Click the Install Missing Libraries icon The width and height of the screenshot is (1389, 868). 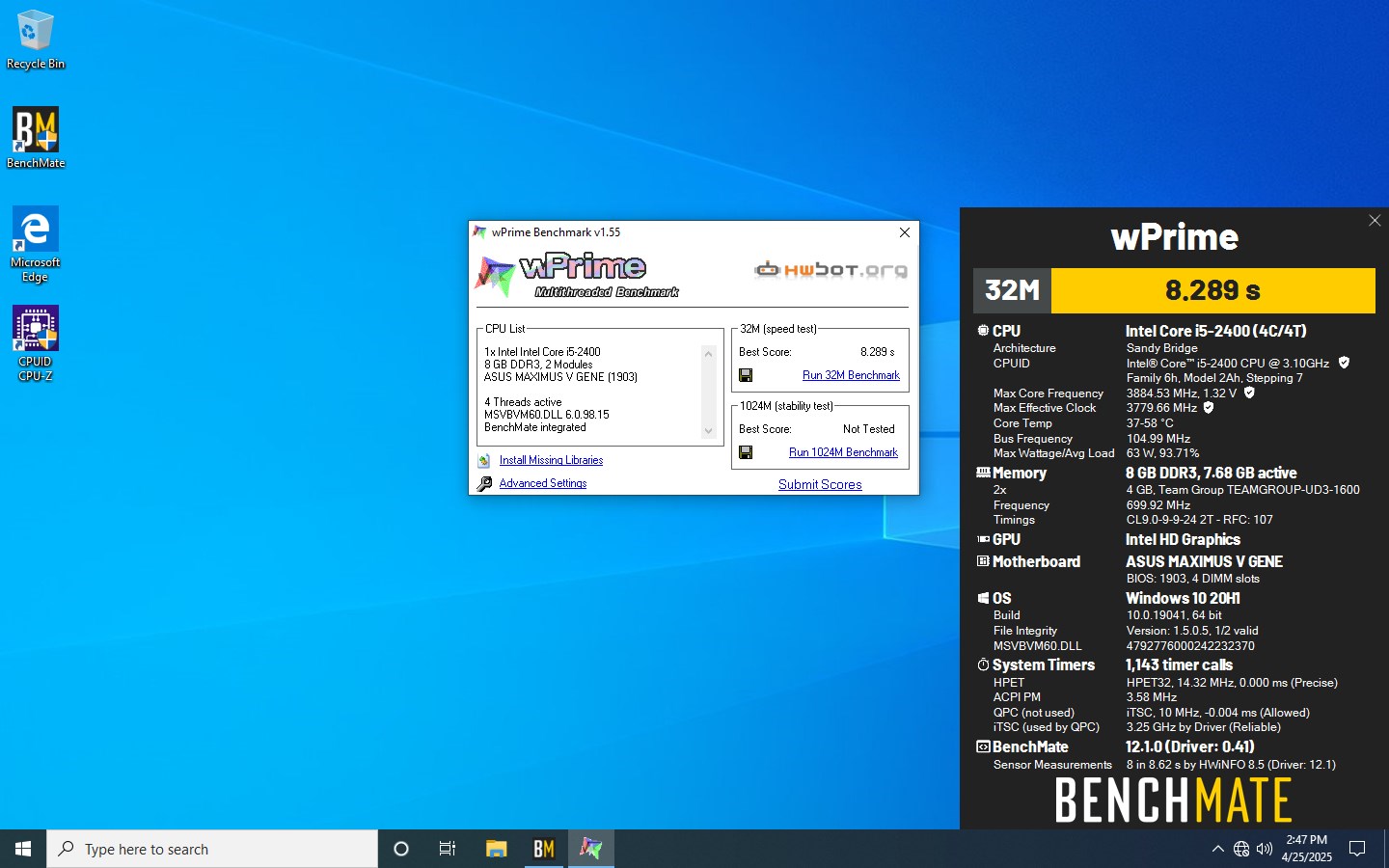point(484,461)
